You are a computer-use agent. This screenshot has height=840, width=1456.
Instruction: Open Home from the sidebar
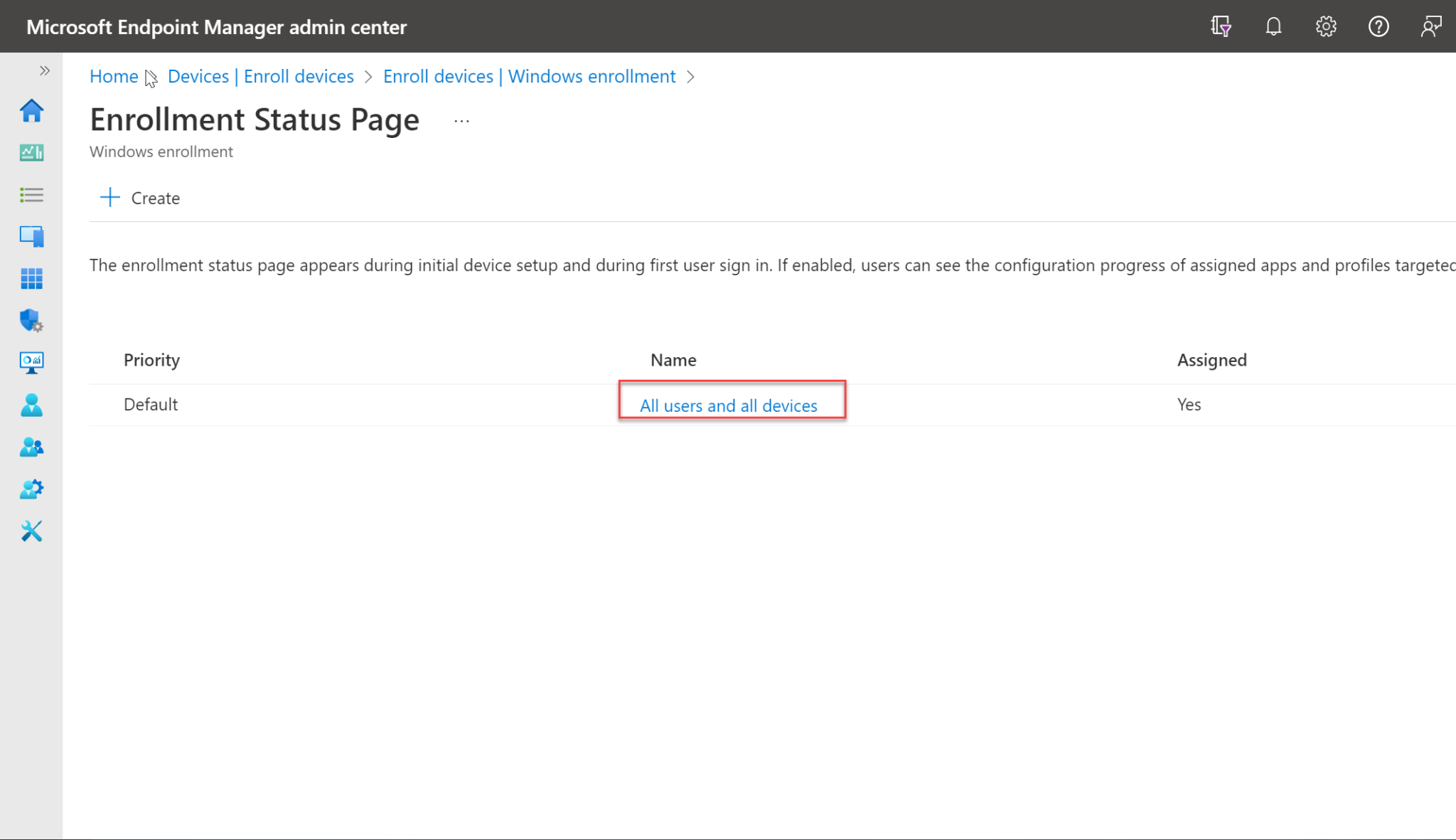31,111
